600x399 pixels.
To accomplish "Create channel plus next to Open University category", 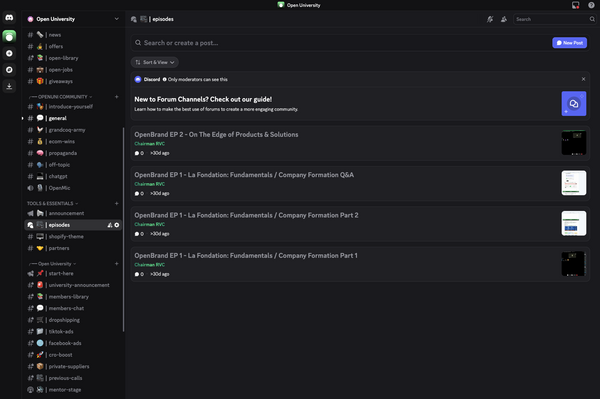I will [117, 264].
